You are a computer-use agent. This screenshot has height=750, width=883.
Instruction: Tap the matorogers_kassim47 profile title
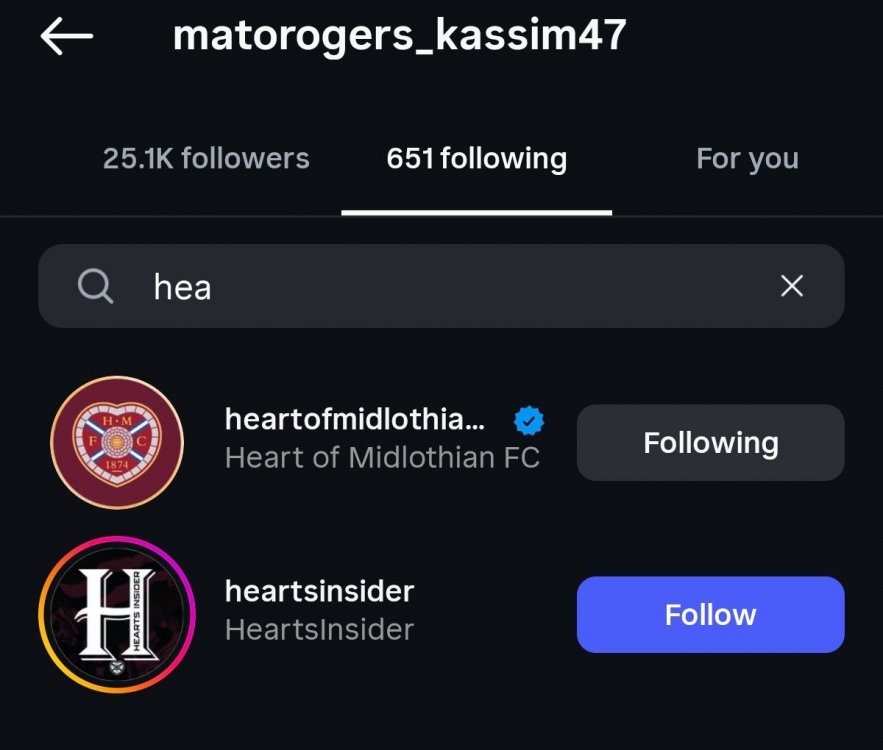399,36
